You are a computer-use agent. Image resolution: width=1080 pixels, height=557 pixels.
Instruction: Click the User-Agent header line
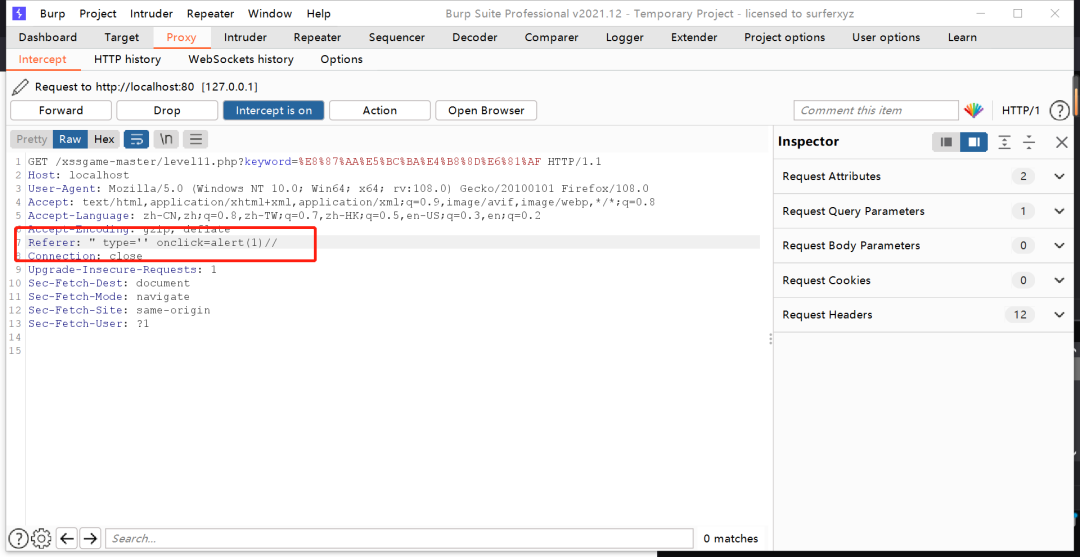(x=338, y=189)
